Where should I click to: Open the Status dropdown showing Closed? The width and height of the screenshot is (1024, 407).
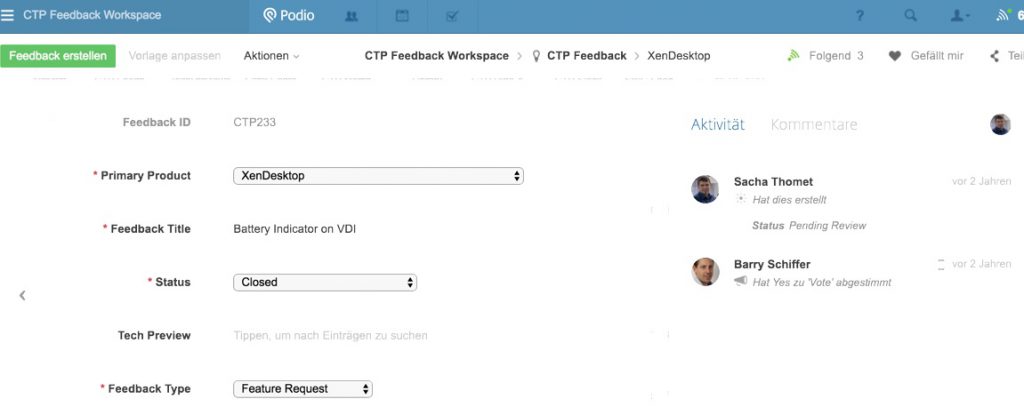[x=324, y=282]
